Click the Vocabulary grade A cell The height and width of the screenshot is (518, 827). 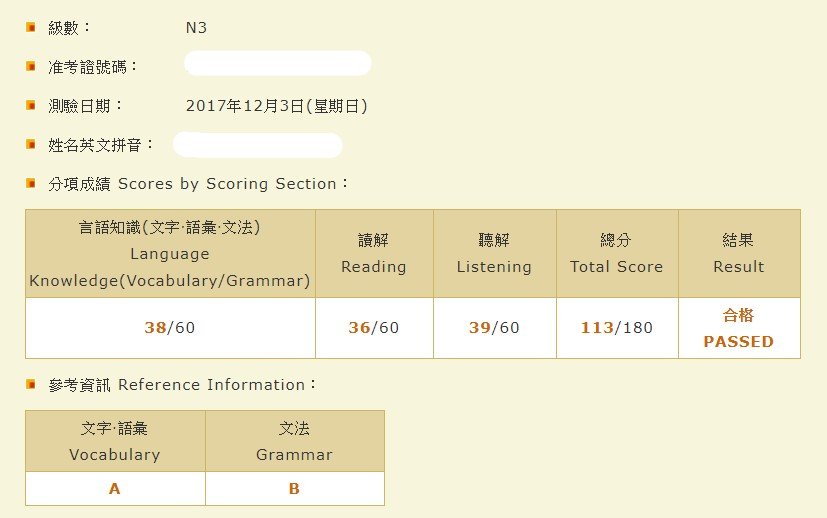tap(115, 488)
